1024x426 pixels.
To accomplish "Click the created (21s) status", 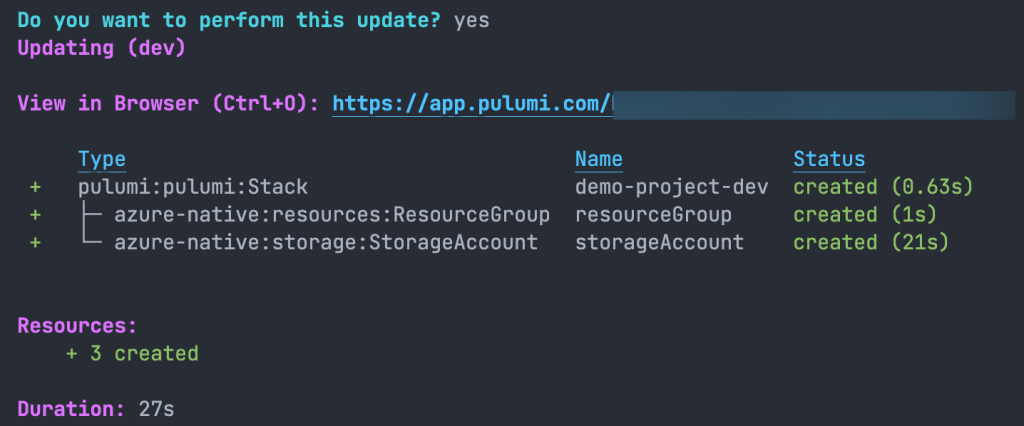I will (871, 242).
